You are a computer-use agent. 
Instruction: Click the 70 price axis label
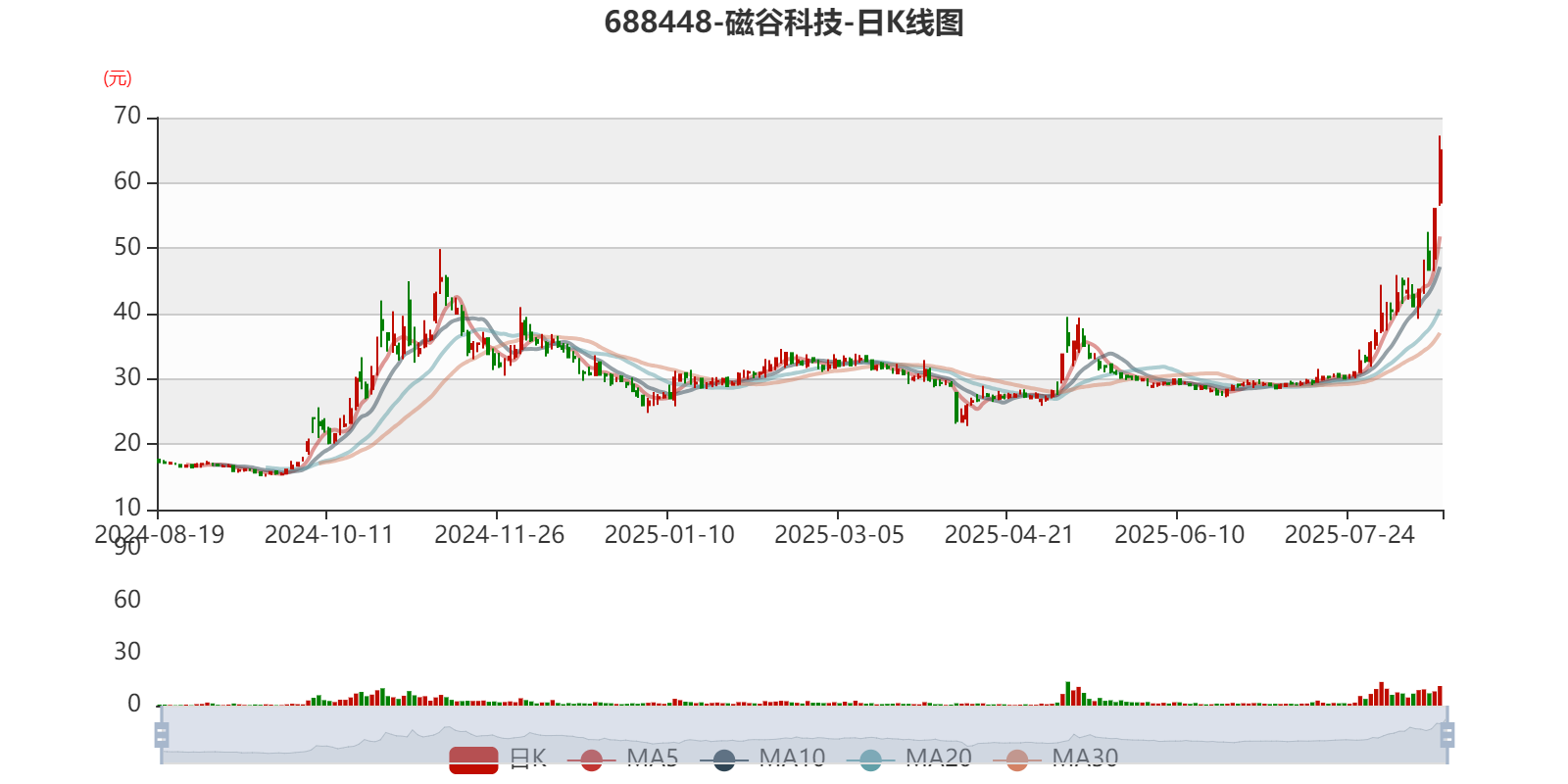point(127,117)
